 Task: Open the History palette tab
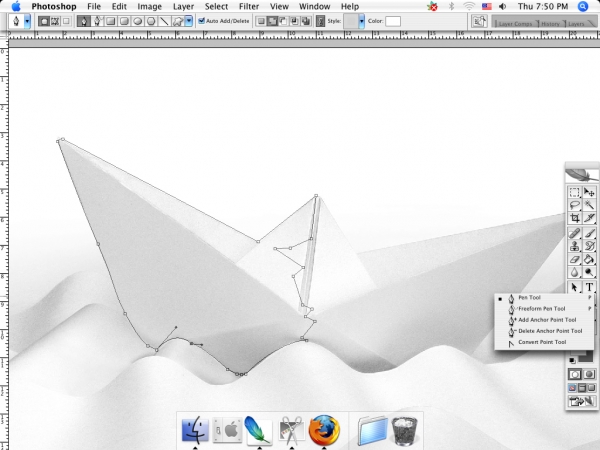[550, 23]
